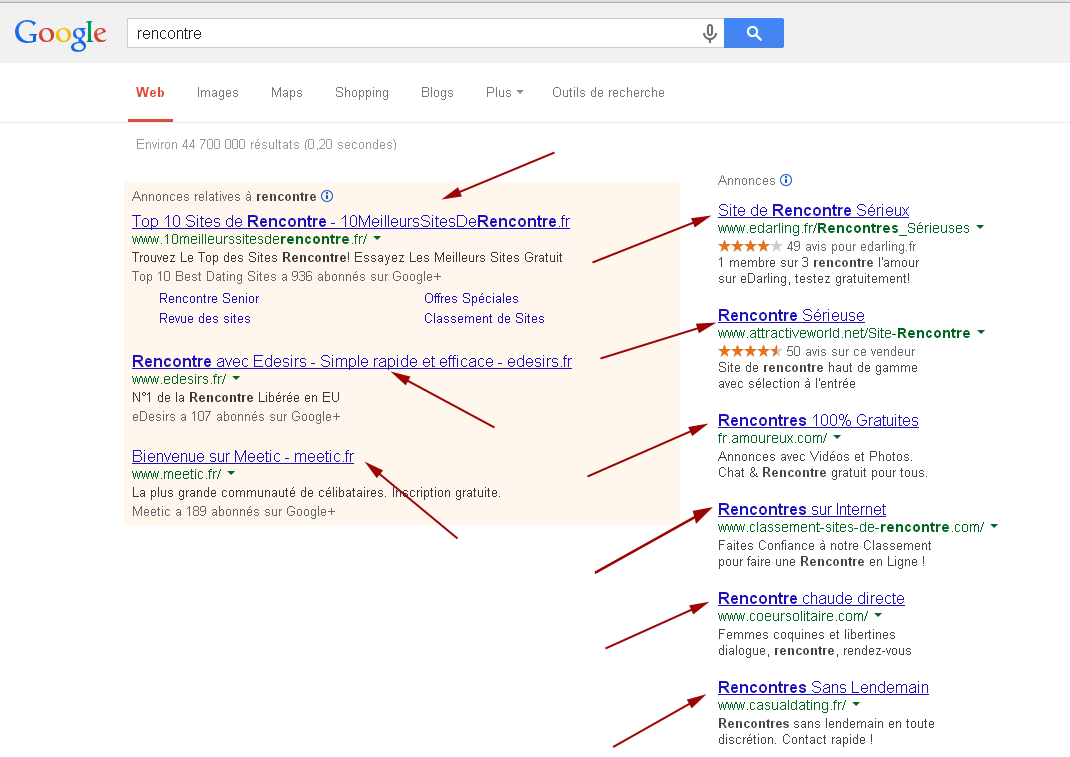This screenshot has height=757, width=1070.
Task: Click text Environ 44 700 000 résultats
Action: coord(218,144)
